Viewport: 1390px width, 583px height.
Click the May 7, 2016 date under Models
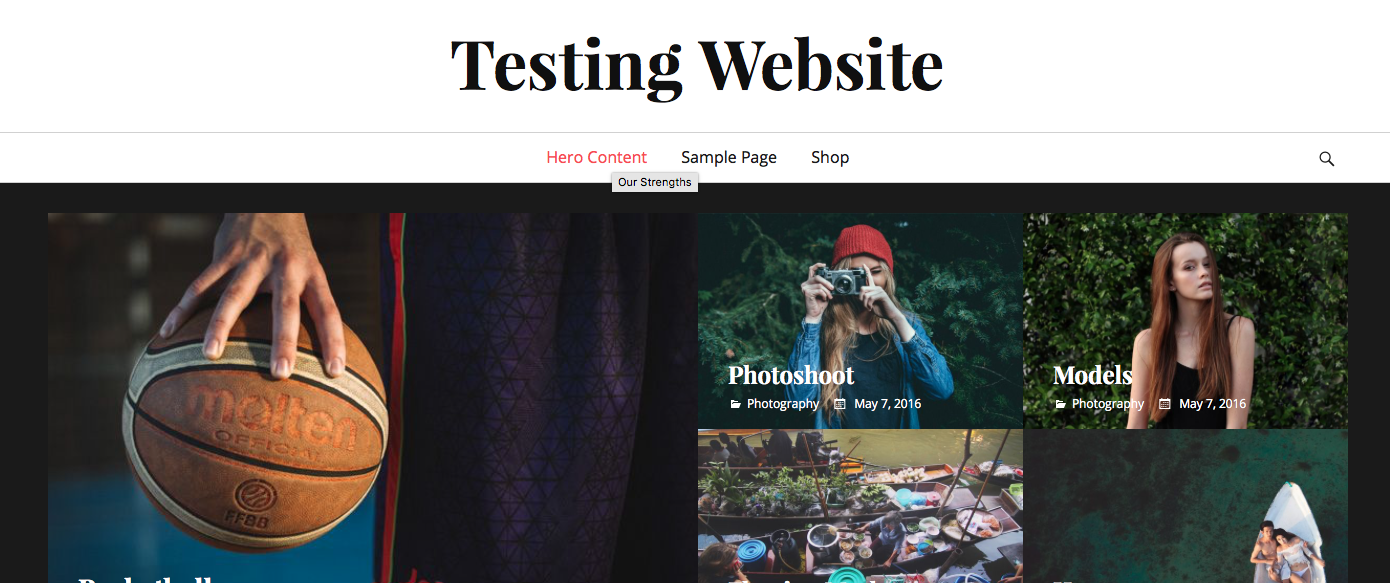[x=1212, y=404]
